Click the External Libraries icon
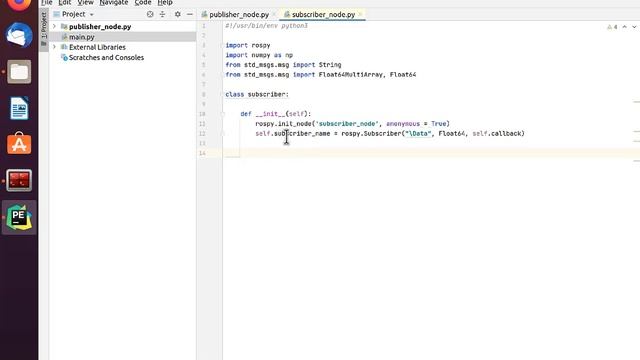640x360 pixels. point(64,47)
